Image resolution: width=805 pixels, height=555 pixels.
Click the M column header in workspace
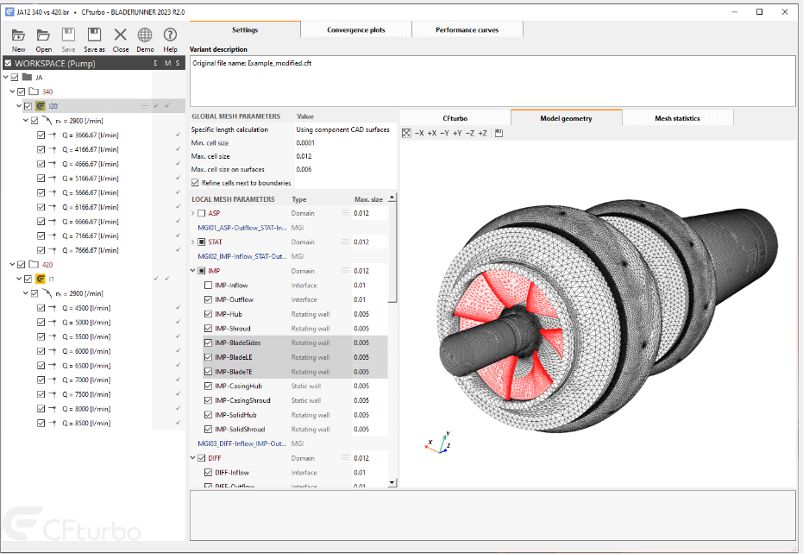tap(167, 63)
